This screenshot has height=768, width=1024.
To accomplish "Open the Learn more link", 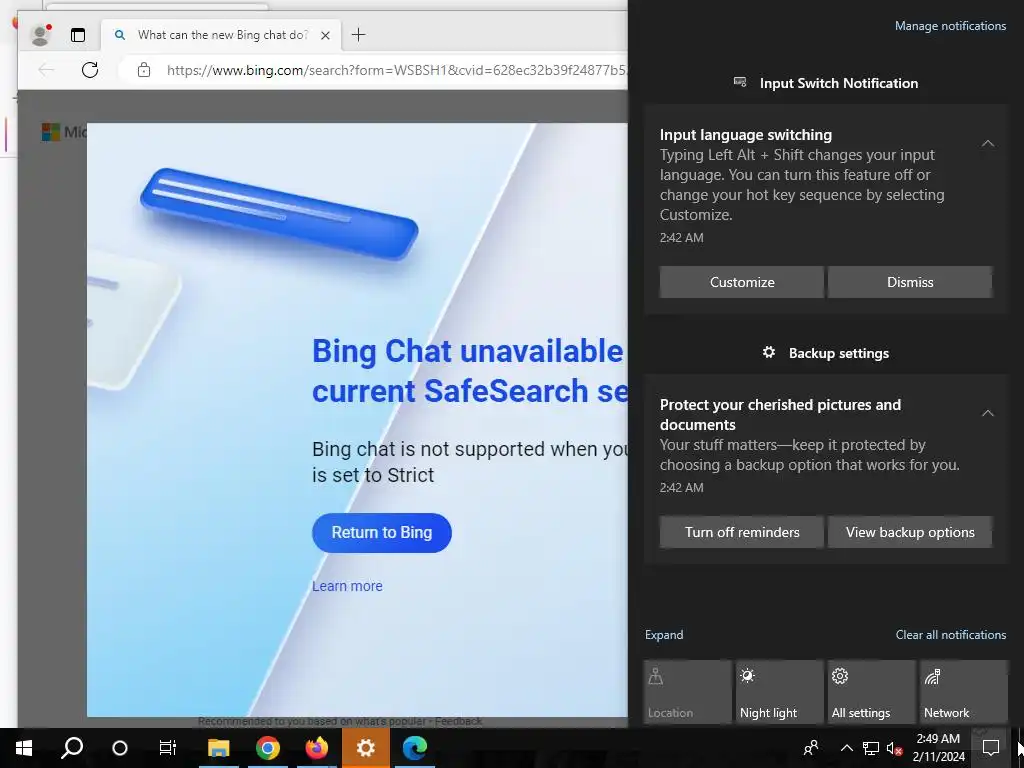I will (347, 586).
